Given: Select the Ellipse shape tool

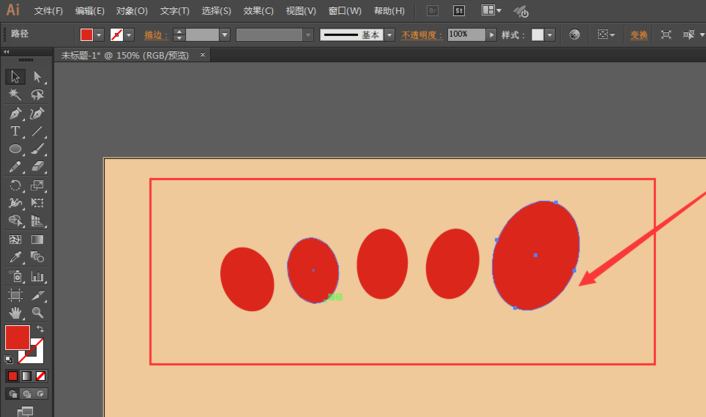Looking at the screenshot, I should click(15, 149).
